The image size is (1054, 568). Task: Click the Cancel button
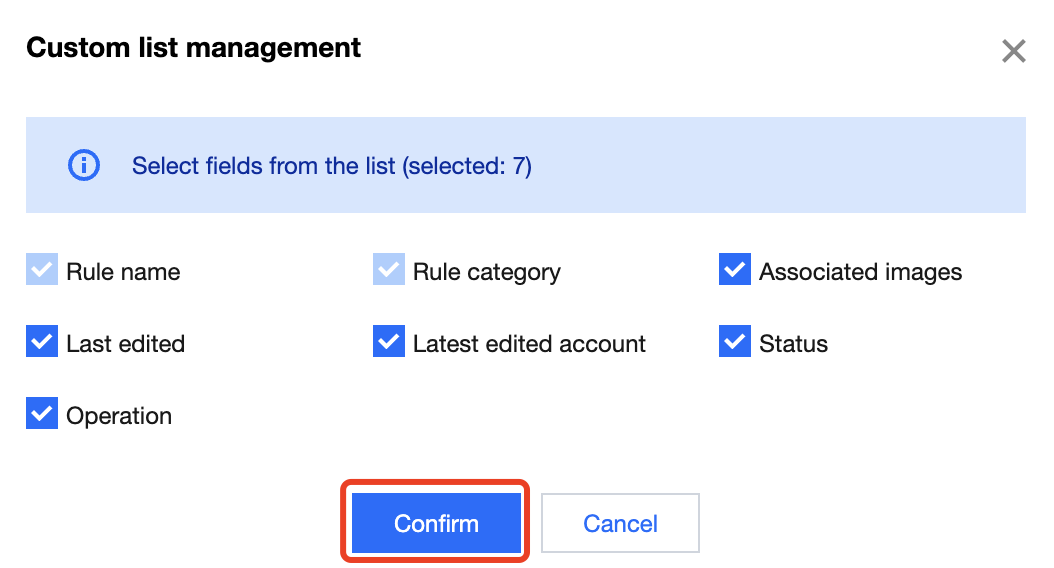coord(620,523)
